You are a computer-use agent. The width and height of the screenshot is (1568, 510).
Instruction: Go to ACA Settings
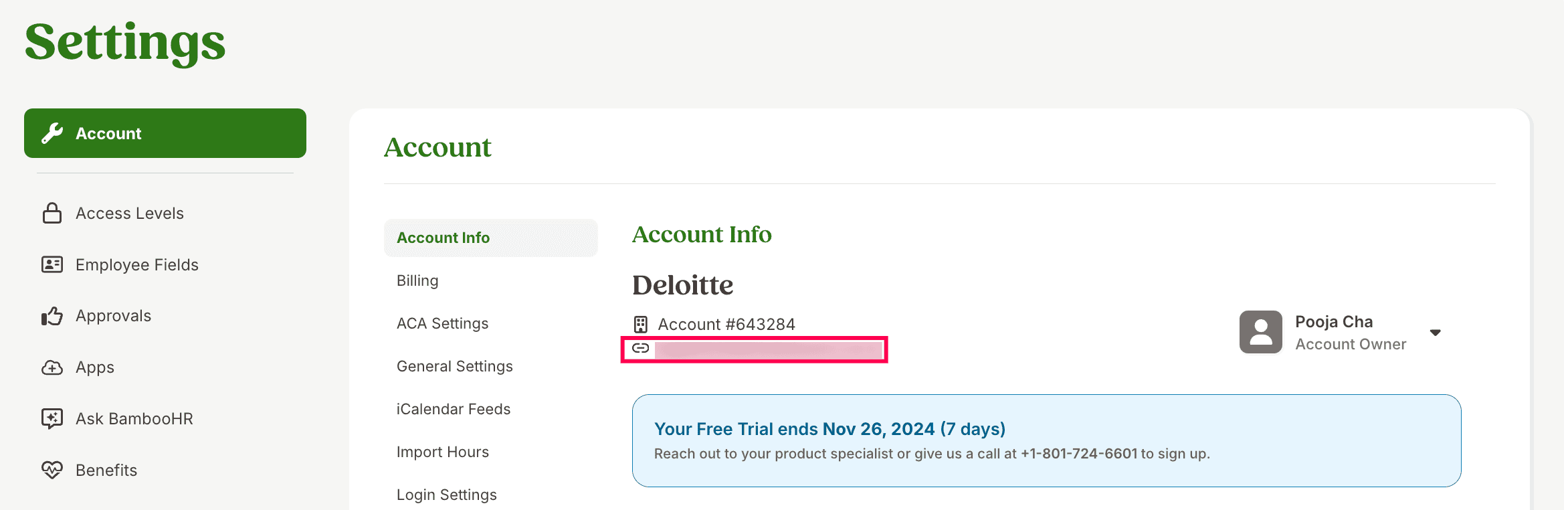click(442, 323)
